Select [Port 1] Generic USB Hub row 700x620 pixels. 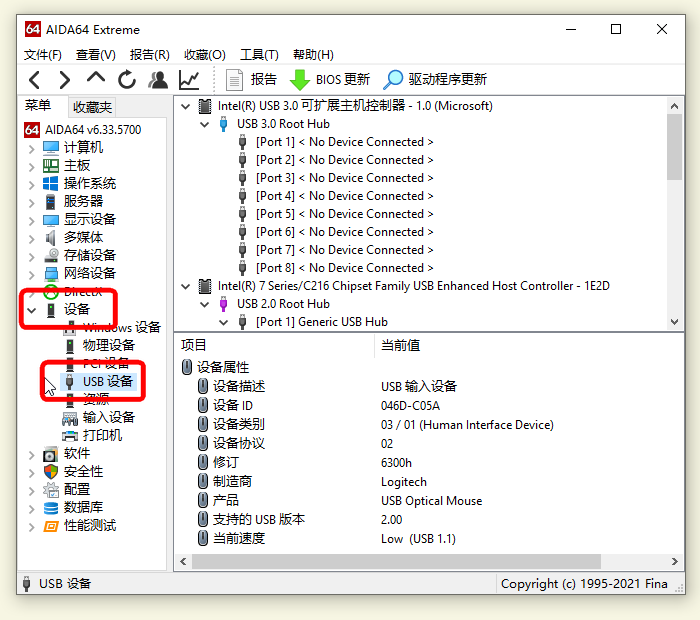point(321,322)
